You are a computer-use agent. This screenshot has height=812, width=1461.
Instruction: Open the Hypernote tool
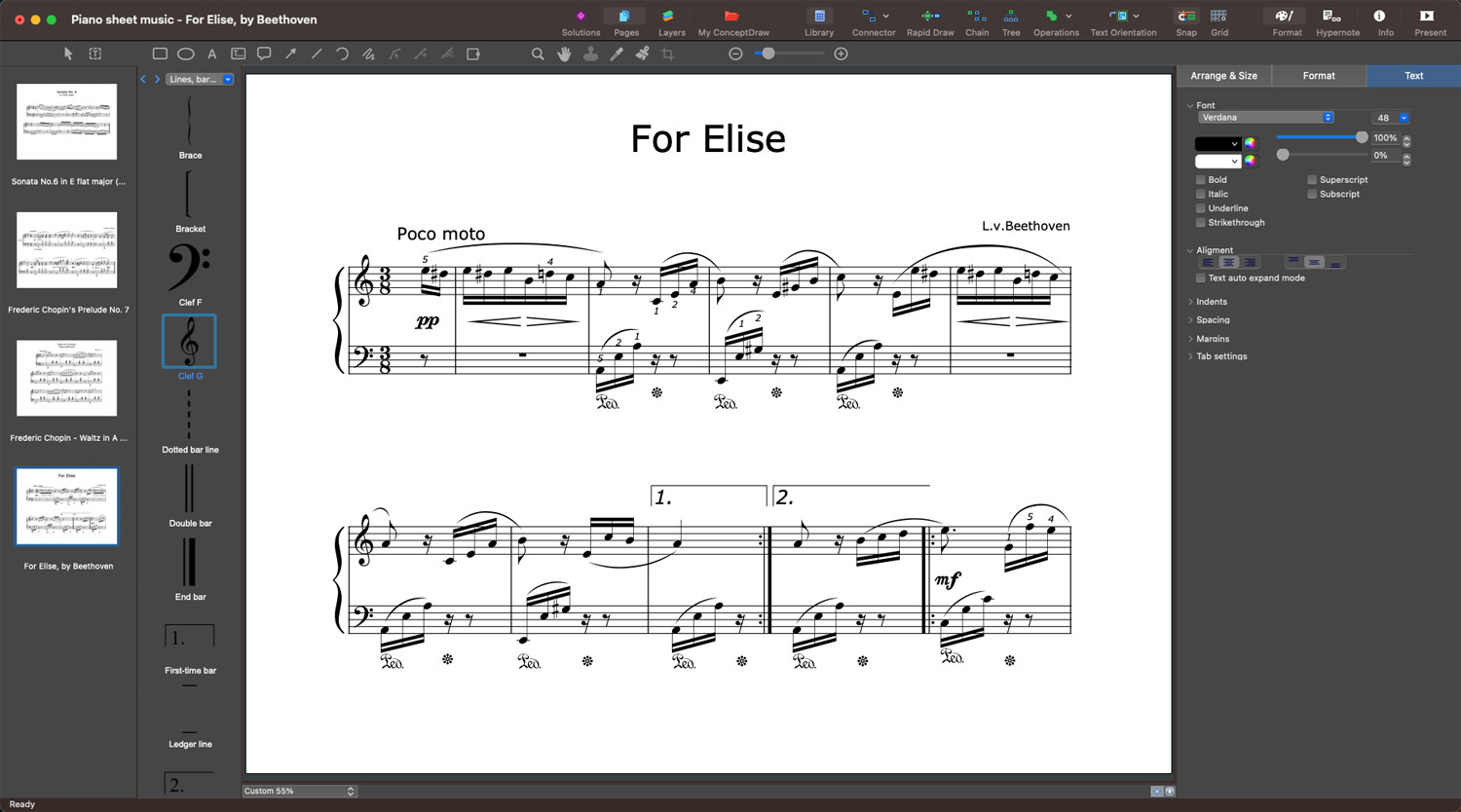[1337, 22]
